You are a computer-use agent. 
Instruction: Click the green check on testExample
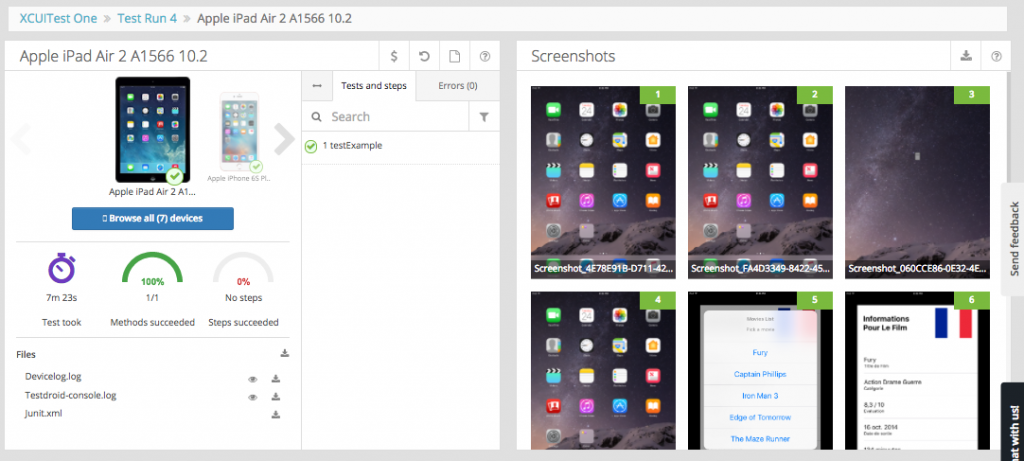pos(312,146)
